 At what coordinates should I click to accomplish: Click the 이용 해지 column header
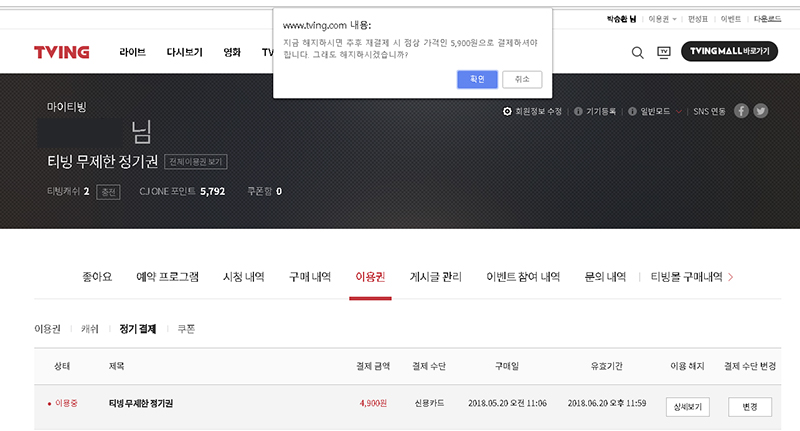687,366
